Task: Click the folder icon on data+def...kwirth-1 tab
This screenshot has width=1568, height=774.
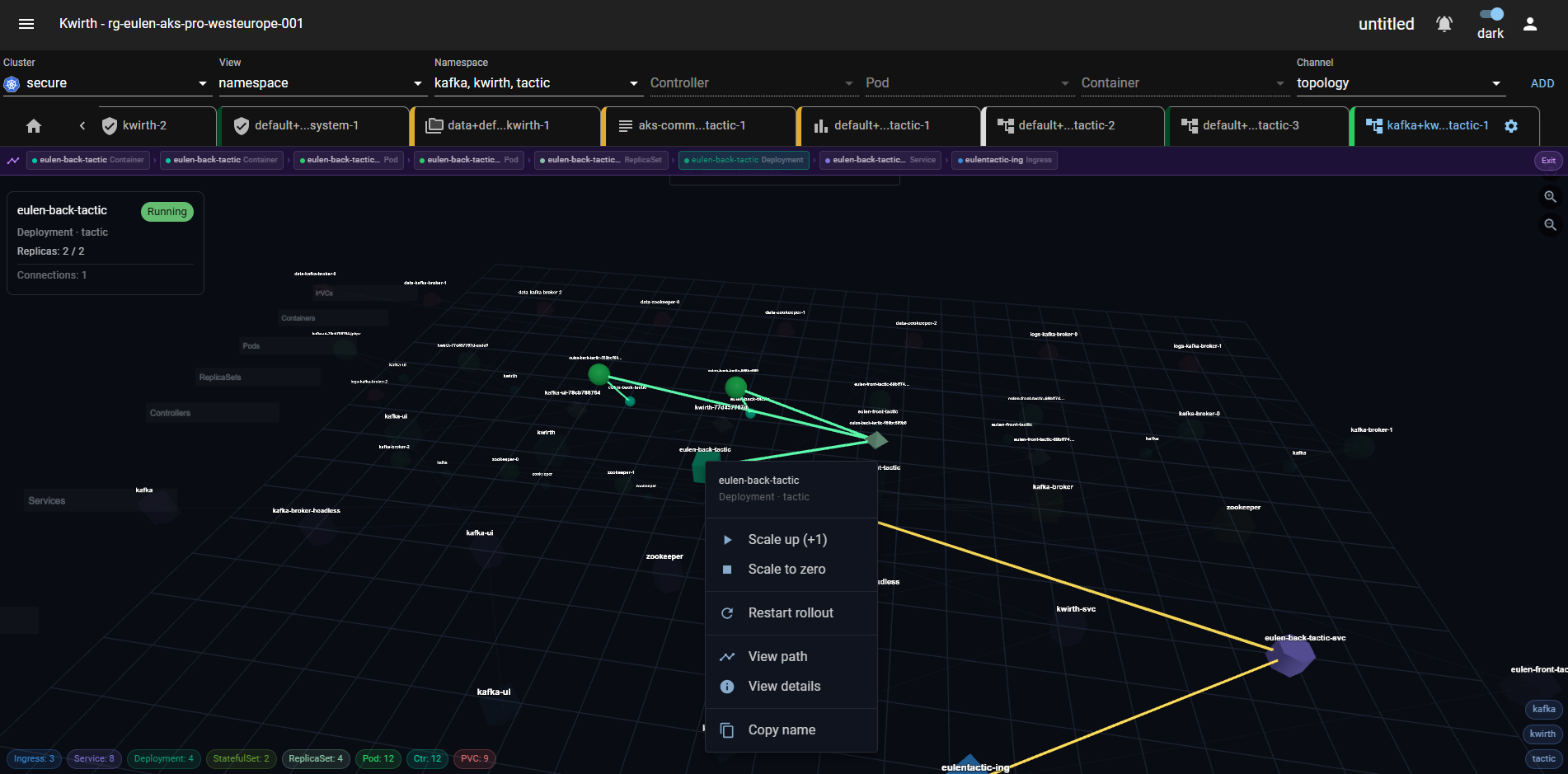Action: coord(434,126)
